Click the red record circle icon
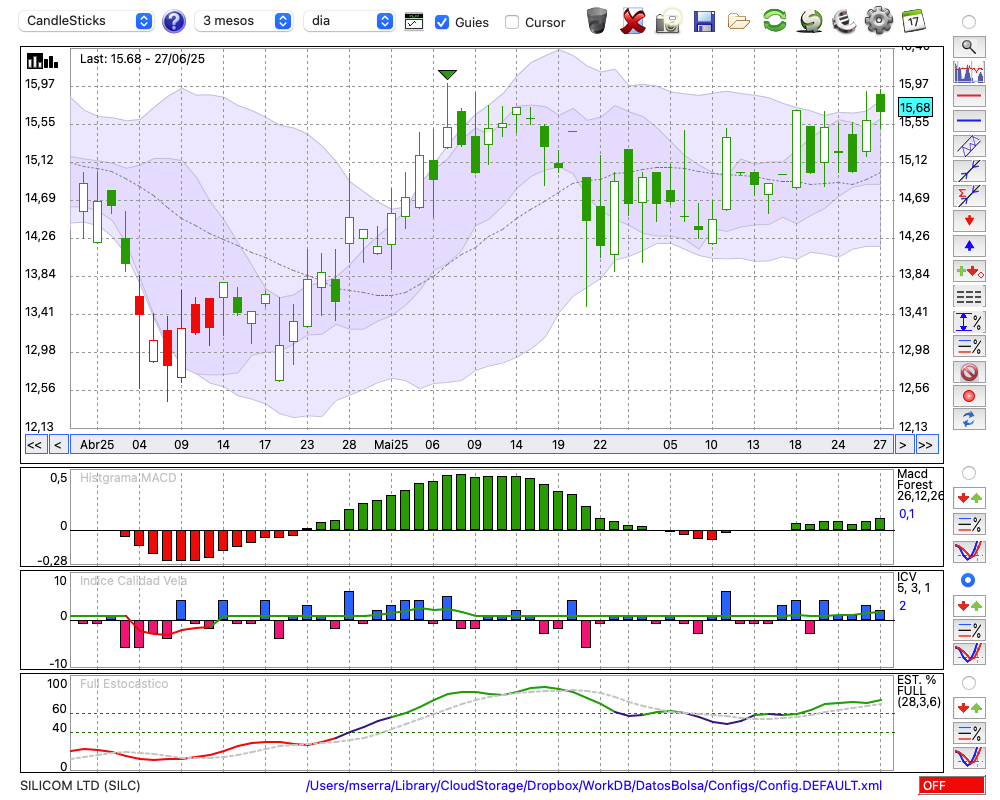The width and height of the screenshot is (1000, 800). point(969,396)
